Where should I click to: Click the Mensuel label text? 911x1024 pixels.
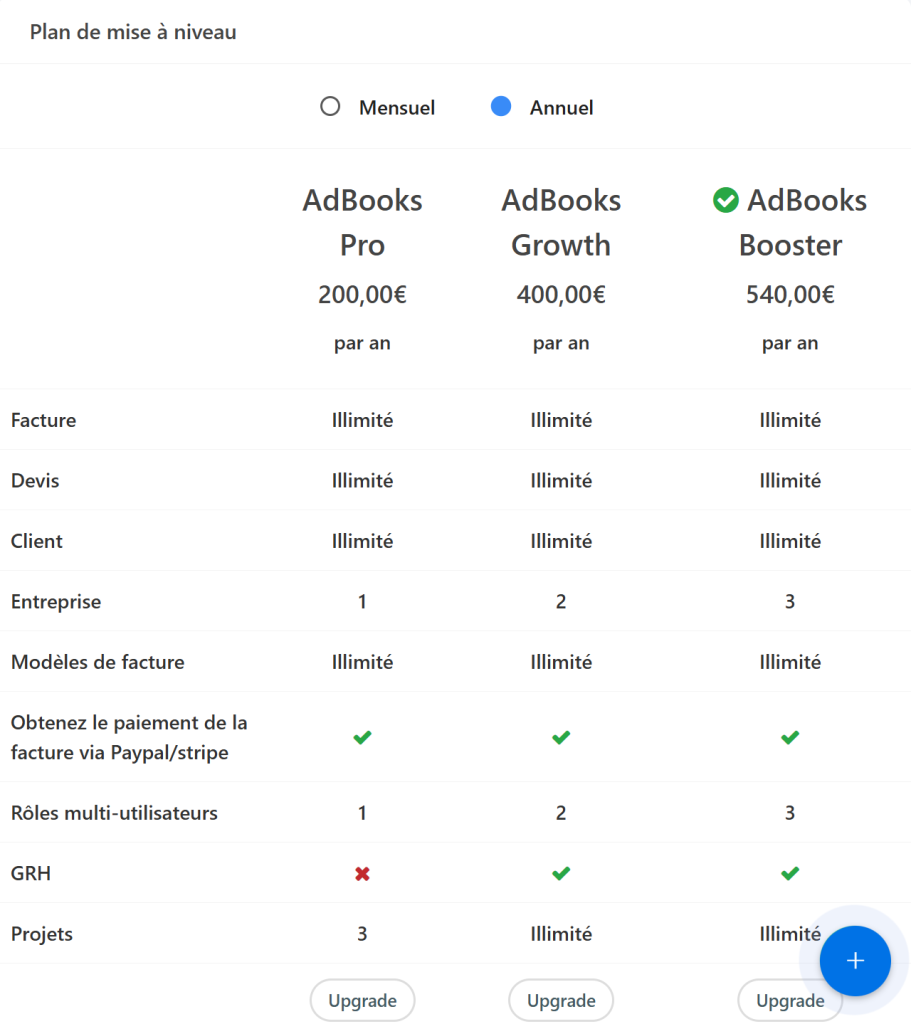397,108
